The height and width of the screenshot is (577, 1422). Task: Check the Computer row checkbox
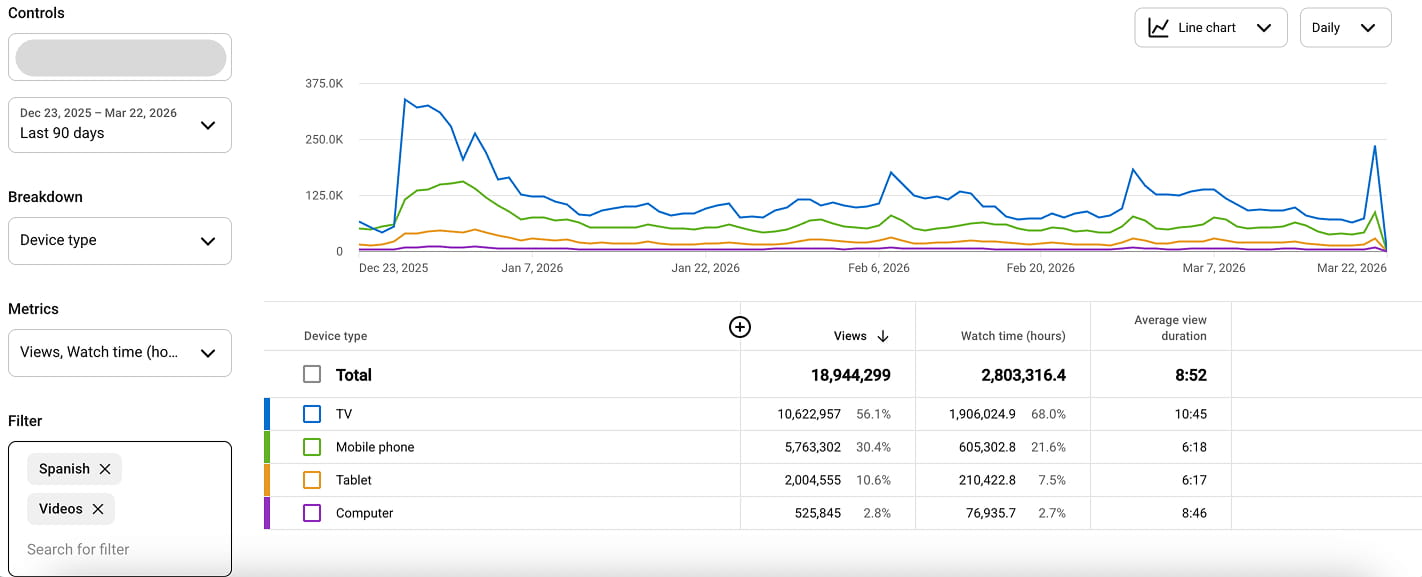(x=313, y=513)
